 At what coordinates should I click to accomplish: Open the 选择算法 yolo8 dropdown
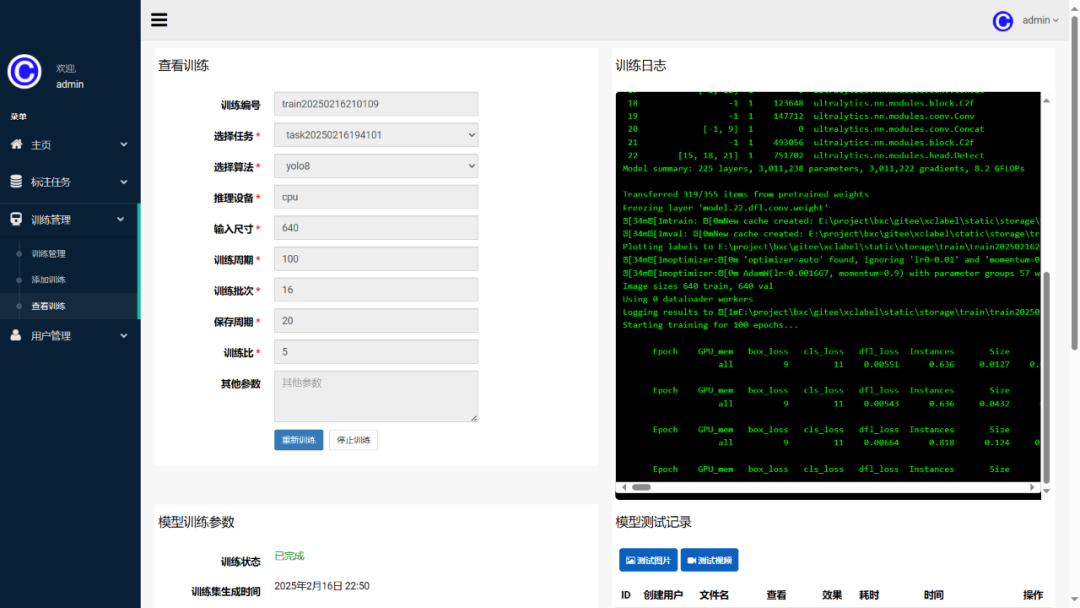[376, 166]
